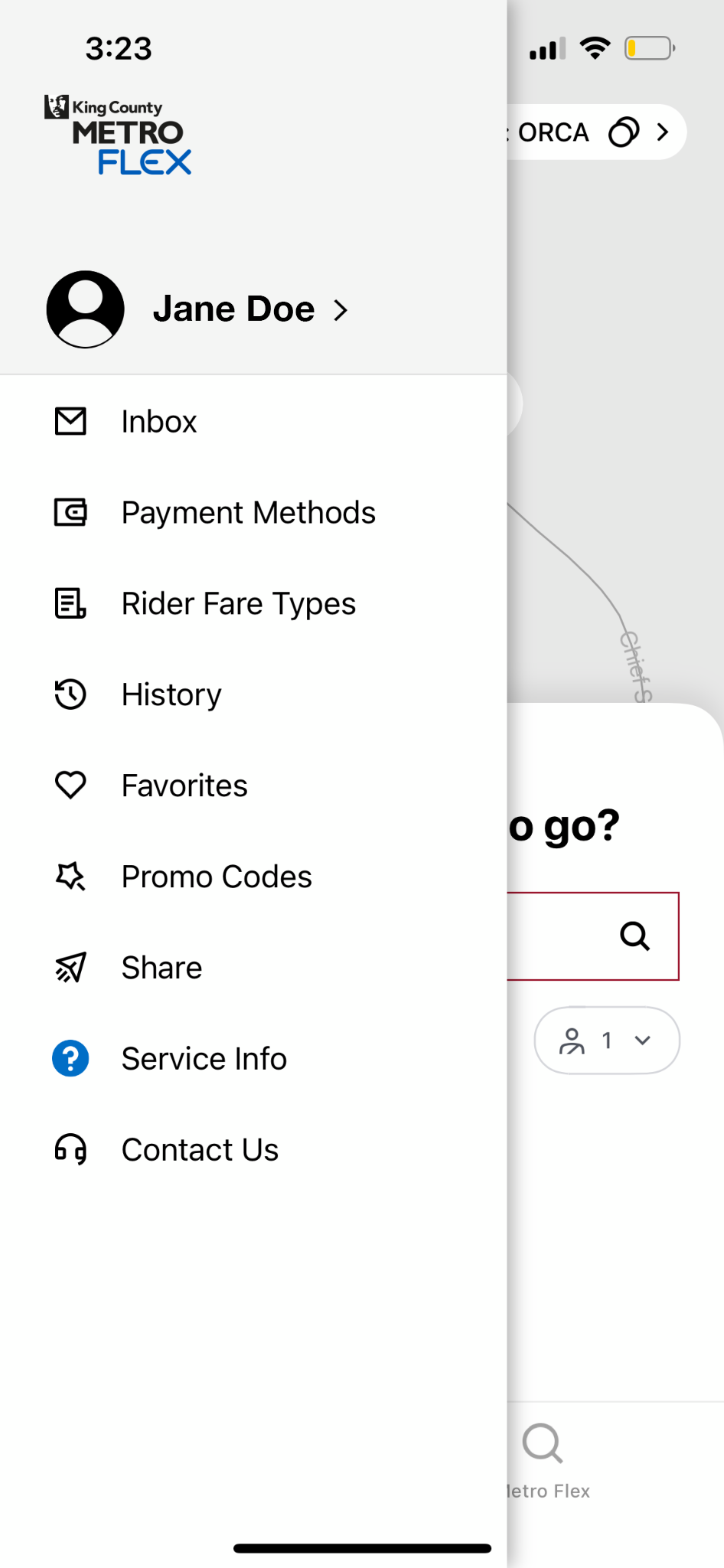724x1568 pixels.
Task: Tap the Rider Fare Types receipt icon
Action: tap(70, 603)
